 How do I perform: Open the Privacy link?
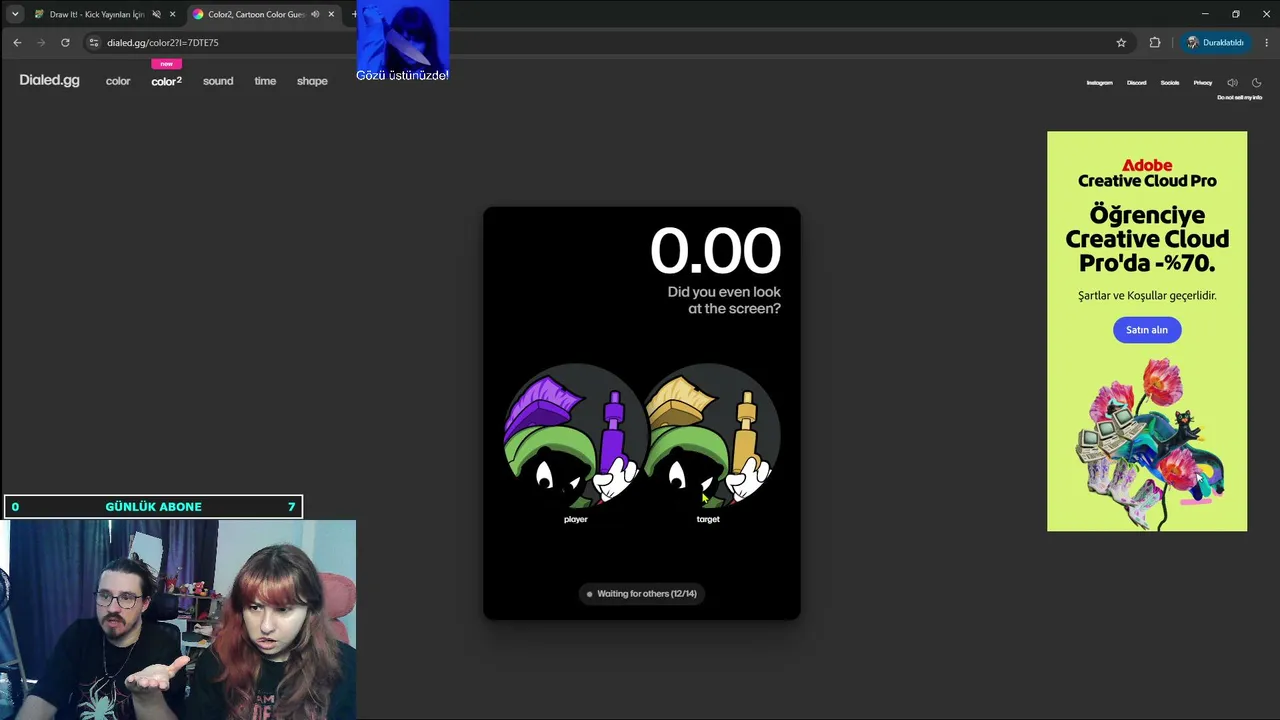pyautogui.click(x=1203, y=83)
